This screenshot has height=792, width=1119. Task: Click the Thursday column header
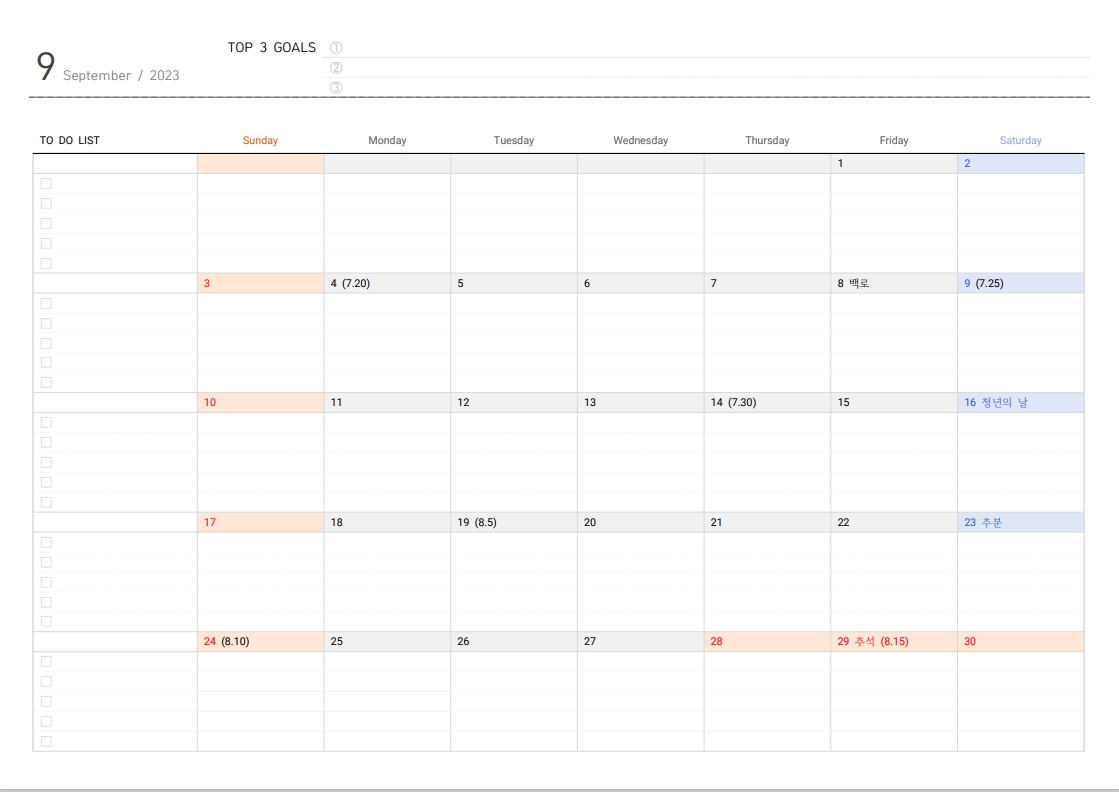(767, 141)
